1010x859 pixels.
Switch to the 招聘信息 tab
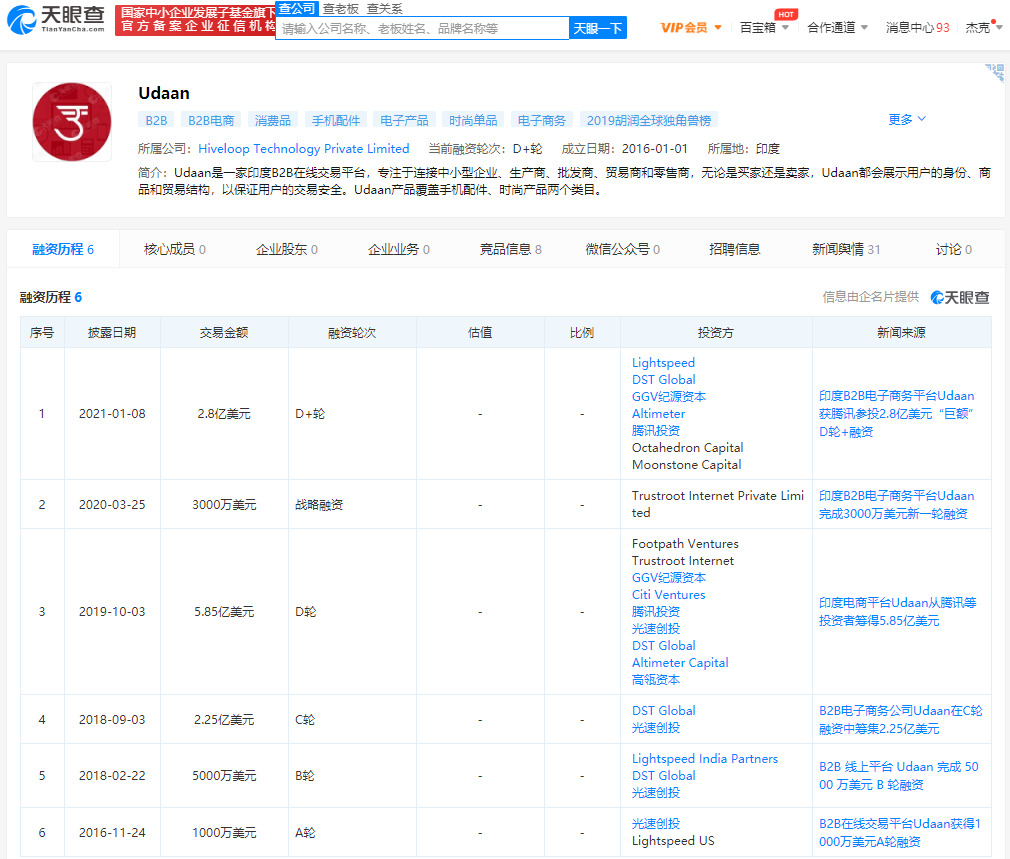734,249
